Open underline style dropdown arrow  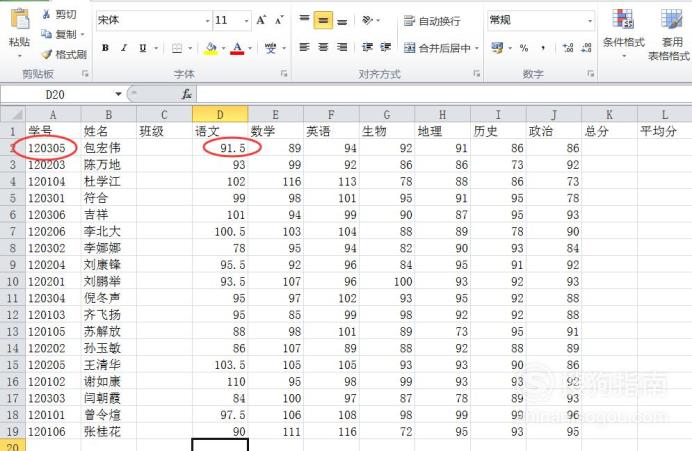pyautogui.click(x=156, y=48)
